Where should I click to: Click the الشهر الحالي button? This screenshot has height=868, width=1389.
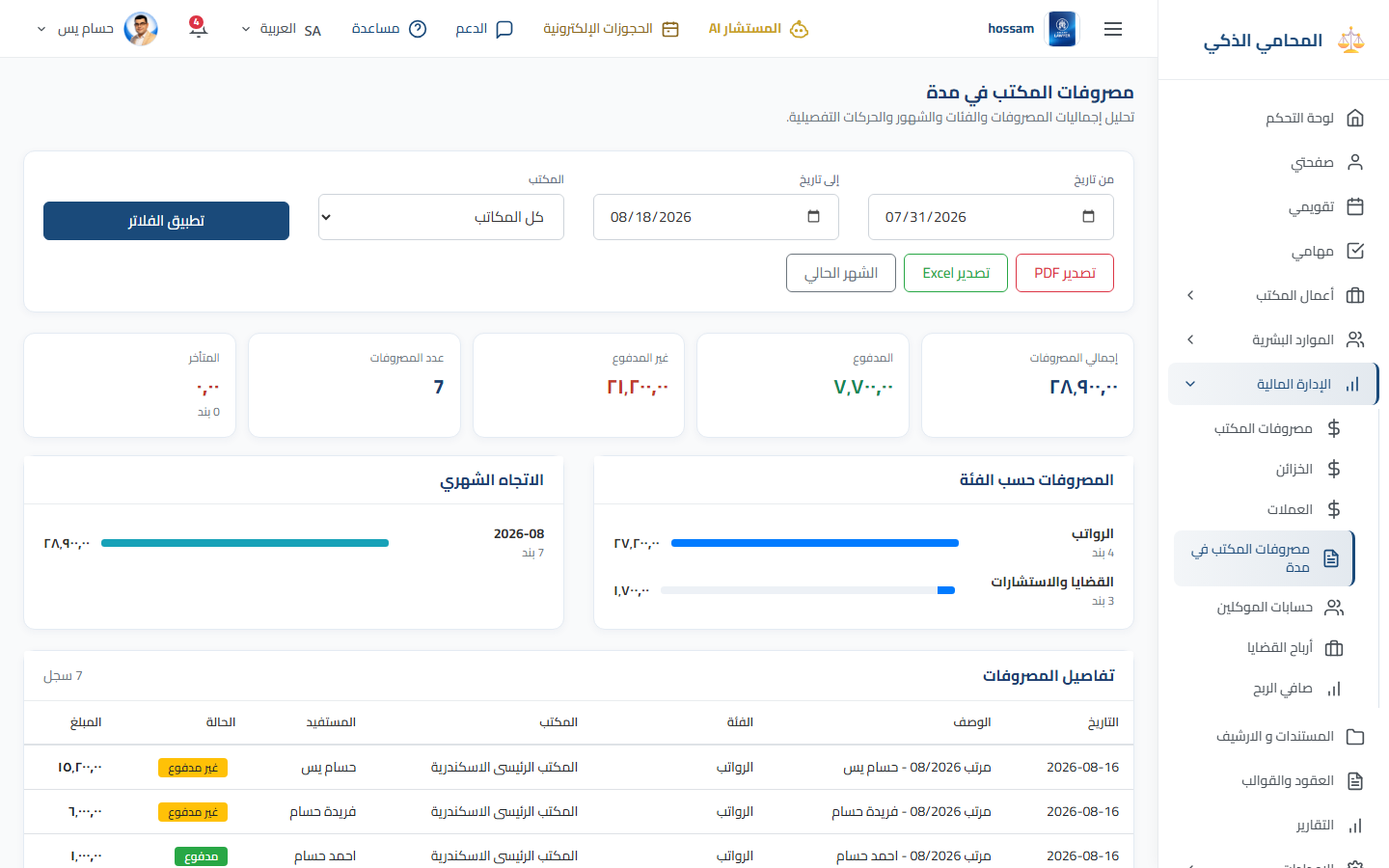841,273
